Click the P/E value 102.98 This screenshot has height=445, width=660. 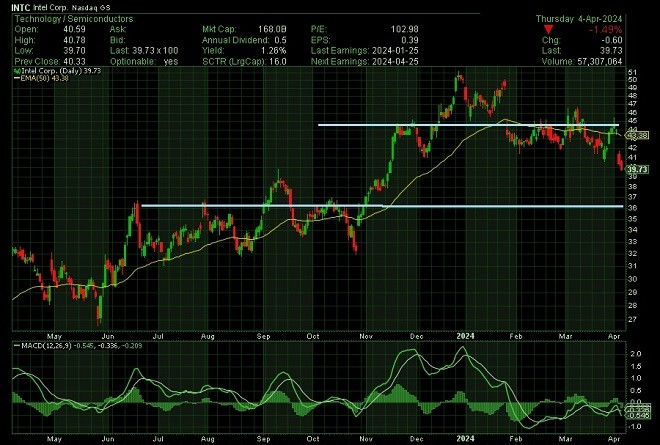click(405, 29)
